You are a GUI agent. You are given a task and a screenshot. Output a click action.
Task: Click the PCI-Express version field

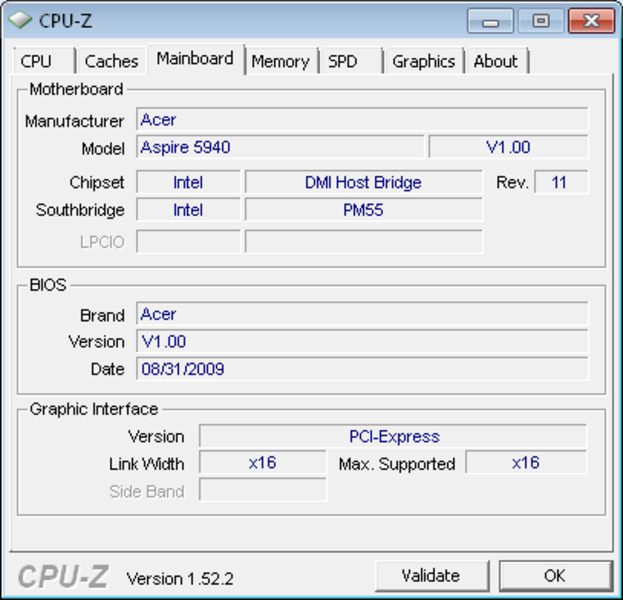pyautogui.click(x=393, y=436)
